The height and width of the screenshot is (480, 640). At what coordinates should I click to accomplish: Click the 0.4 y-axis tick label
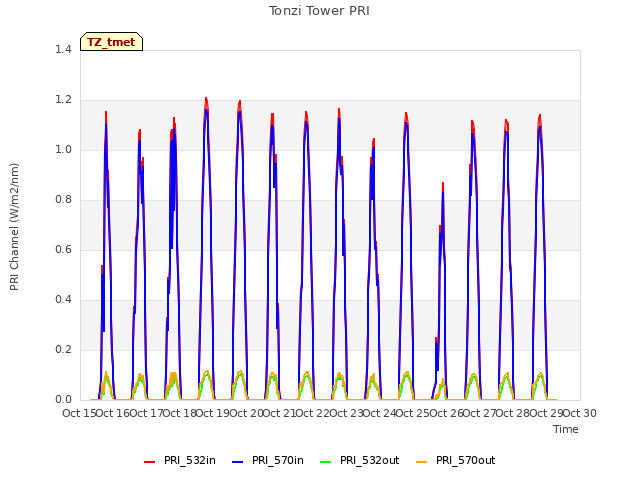[63, 300]
